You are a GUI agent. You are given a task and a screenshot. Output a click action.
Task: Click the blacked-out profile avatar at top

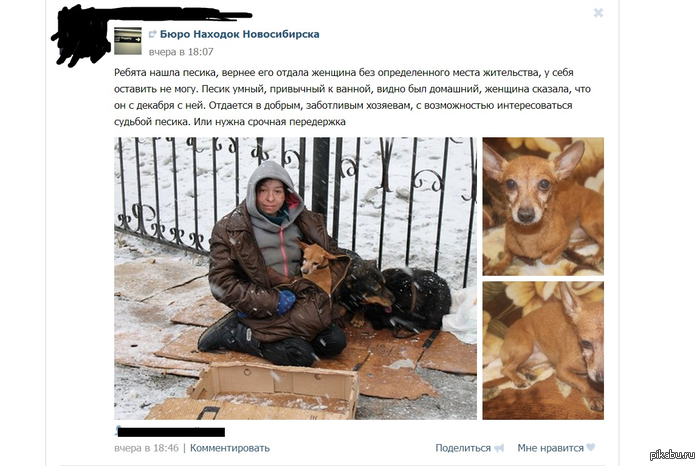(82, 37)
